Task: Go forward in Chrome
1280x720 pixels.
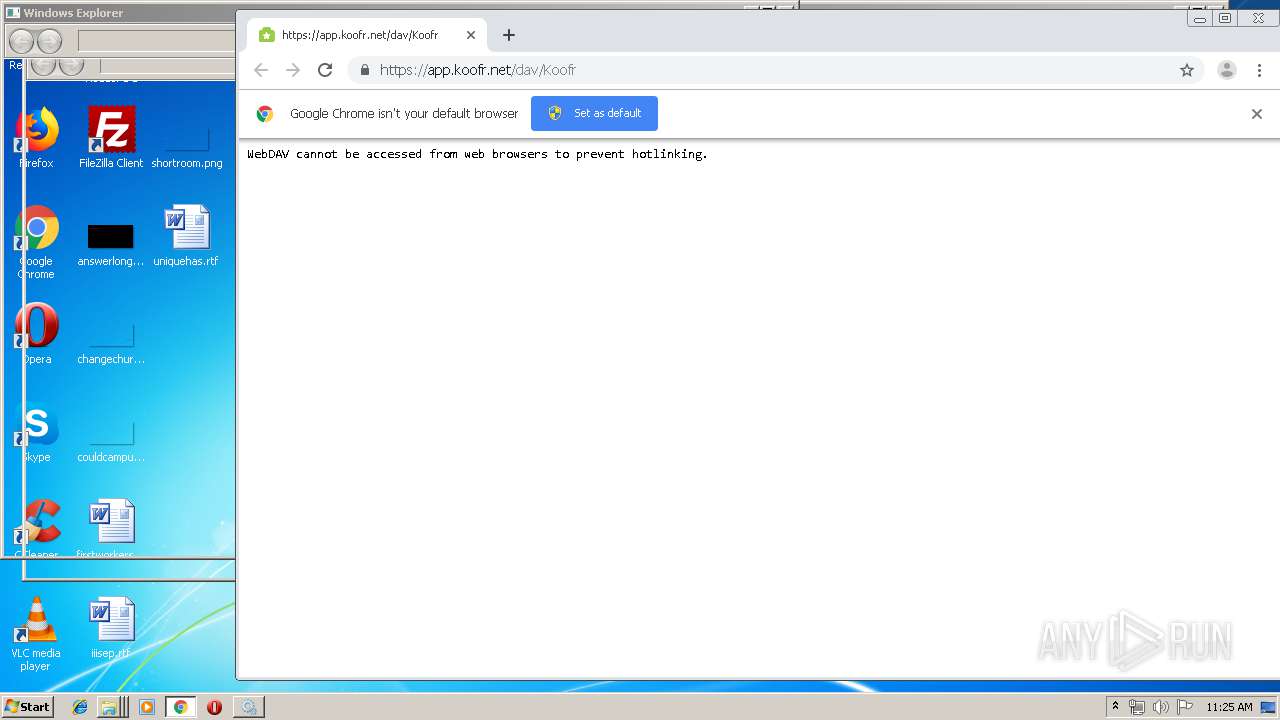Action: [x=293, y=70]
